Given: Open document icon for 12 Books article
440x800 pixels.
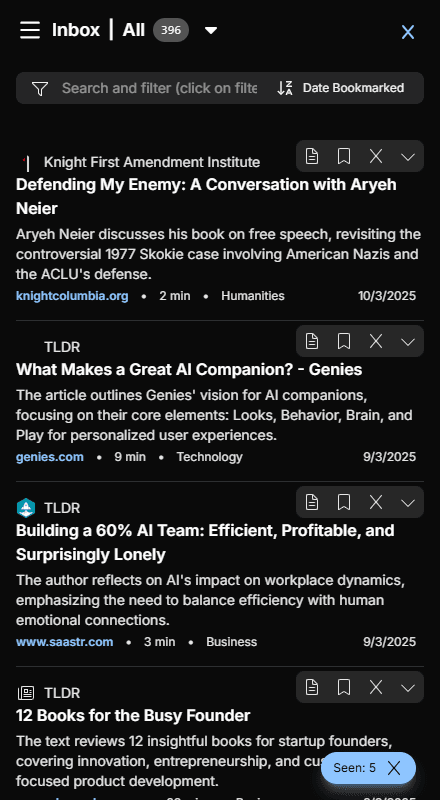Looking at the screenshot, I should point(312,688).
